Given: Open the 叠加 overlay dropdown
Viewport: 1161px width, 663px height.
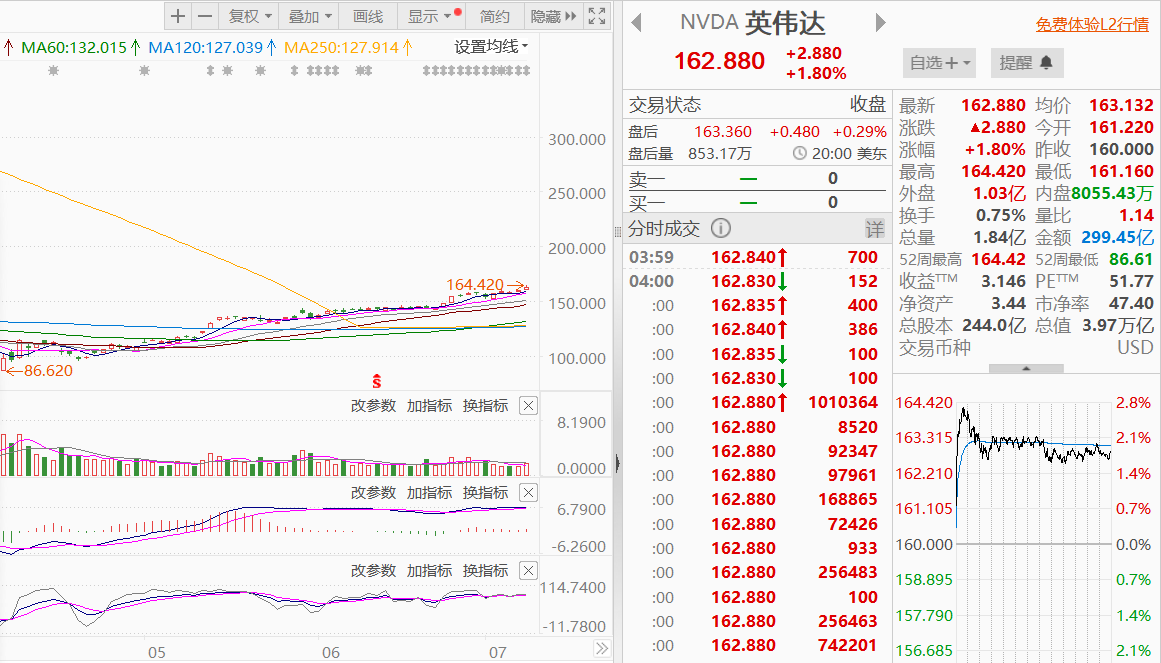Looking at the screenshot, I should pos(310,16).
